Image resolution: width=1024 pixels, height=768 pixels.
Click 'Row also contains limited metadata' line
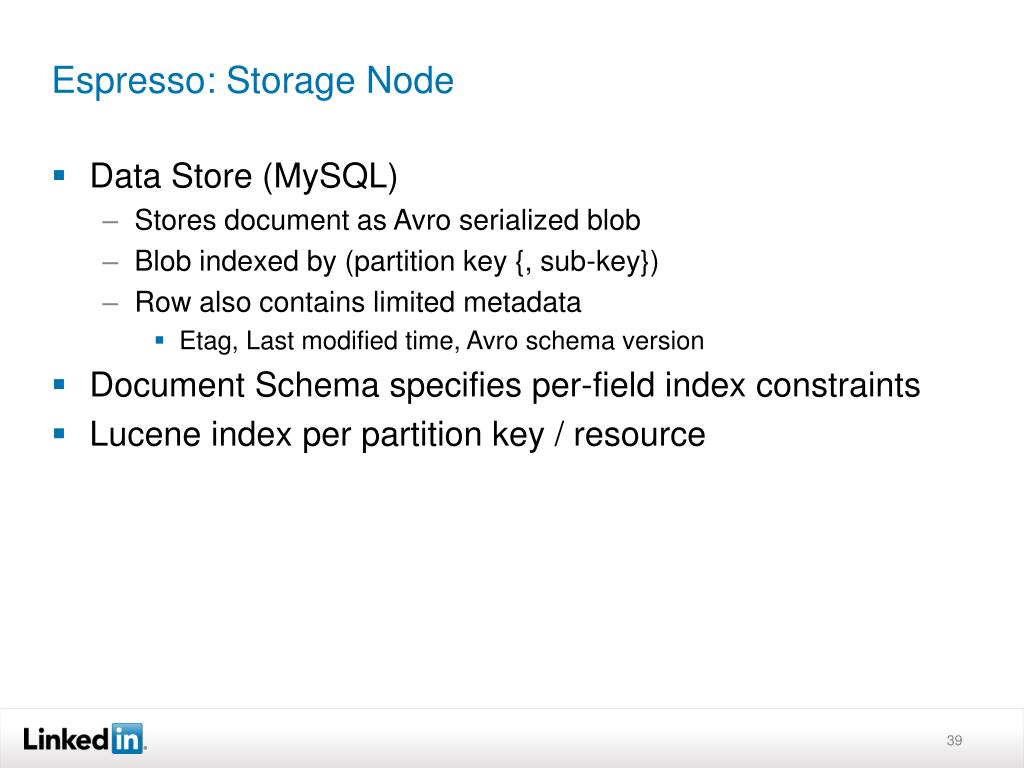(x=358, y=302)
